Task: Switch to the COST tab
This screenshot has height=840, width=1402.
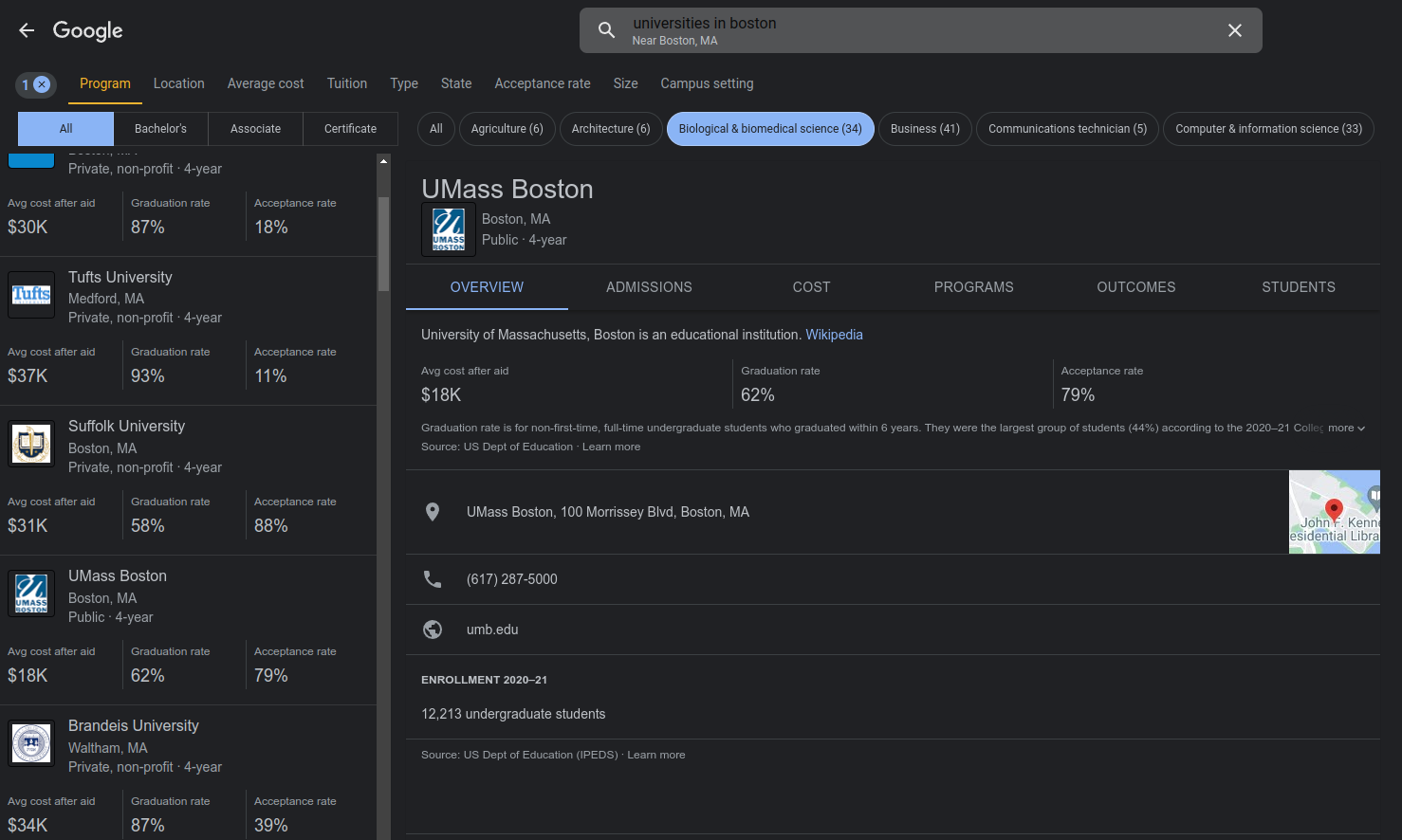Action: [812, 287]
